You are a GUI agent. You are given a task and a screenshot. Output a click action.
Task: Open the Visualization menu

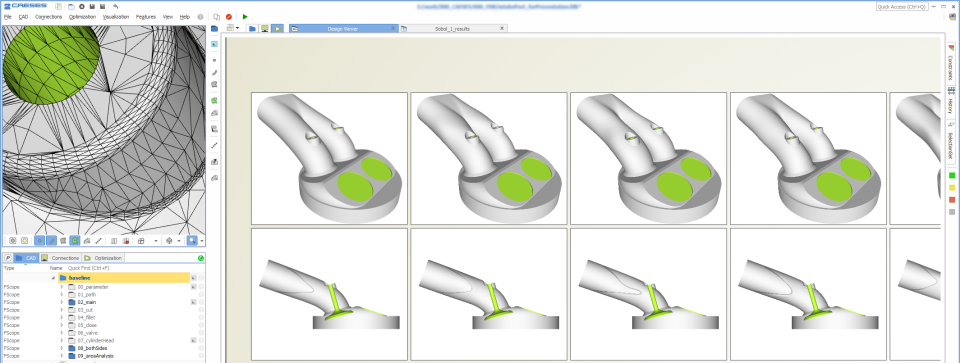tap(116, 17)
